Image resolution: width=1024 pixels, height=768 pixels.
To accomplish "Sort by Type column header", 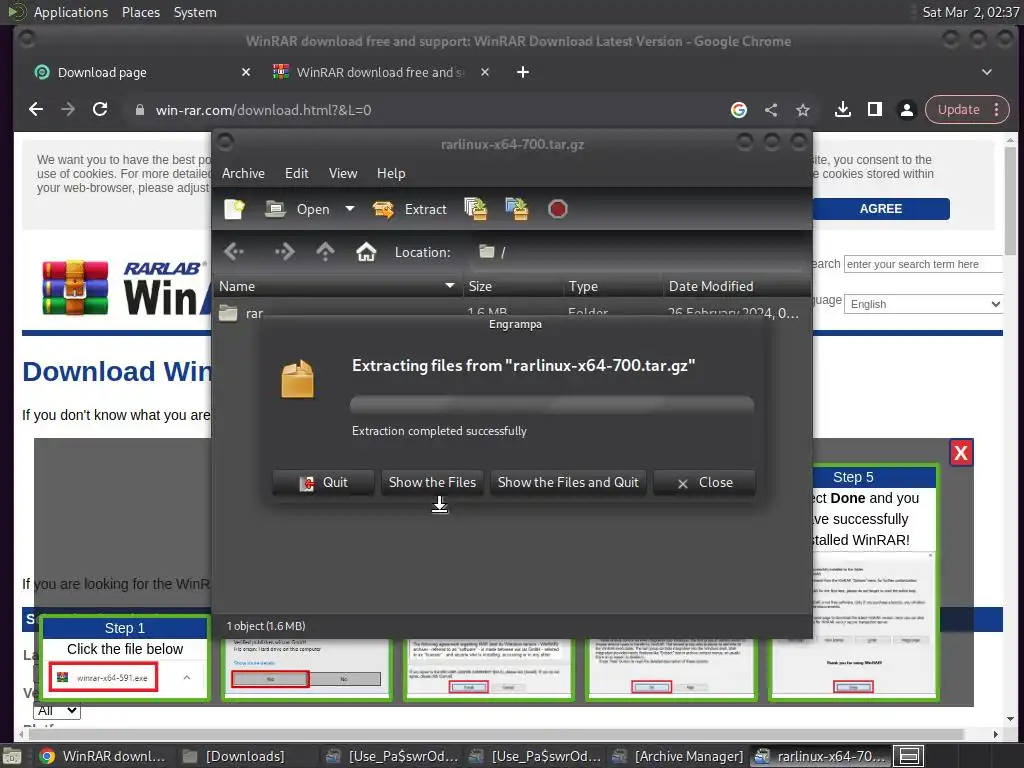I will [x=613, y=286].
